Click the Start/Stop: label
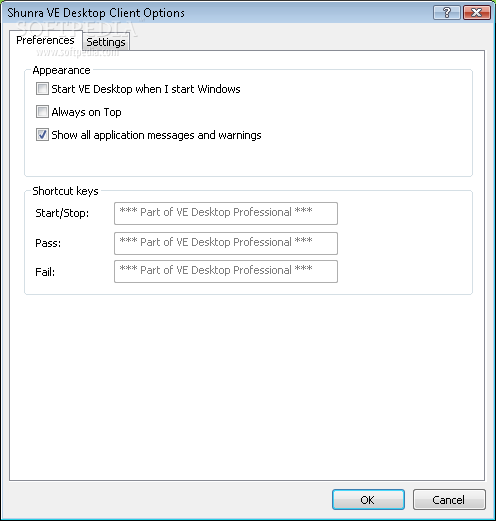496x521 pixels. [62, 213]
